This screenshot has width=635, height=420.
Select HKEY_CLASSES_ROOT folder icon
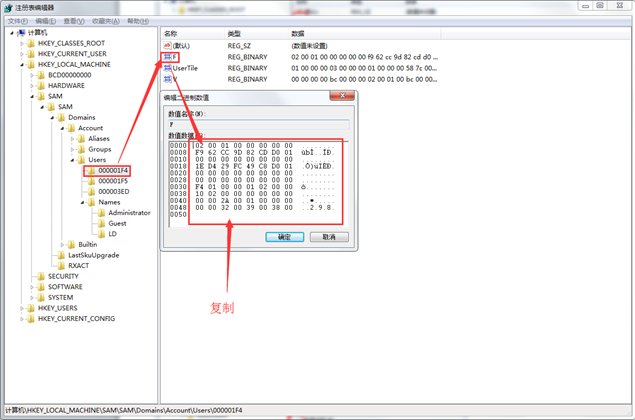pos(31,43)
